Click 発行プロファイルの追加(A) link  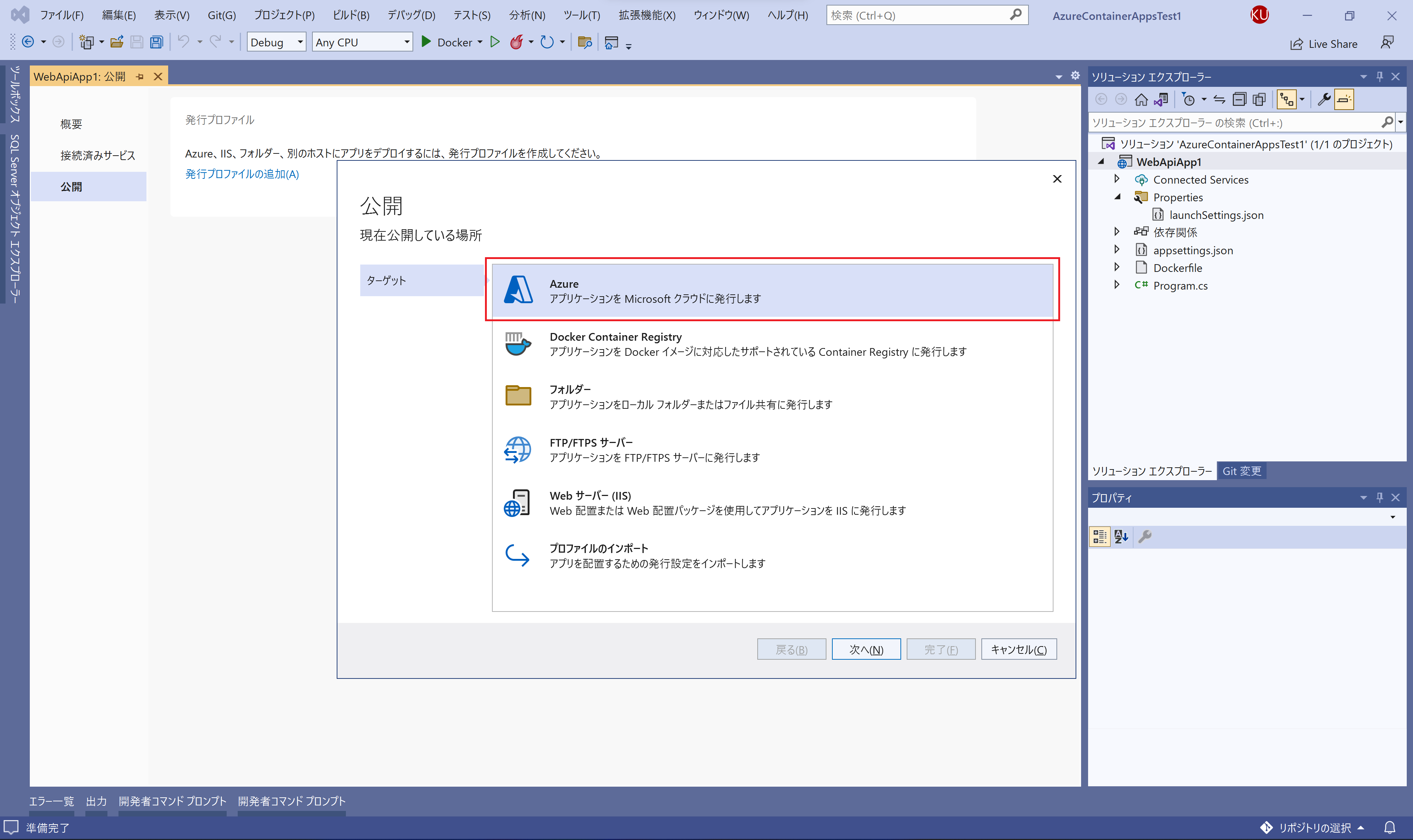tap(242, 174)
